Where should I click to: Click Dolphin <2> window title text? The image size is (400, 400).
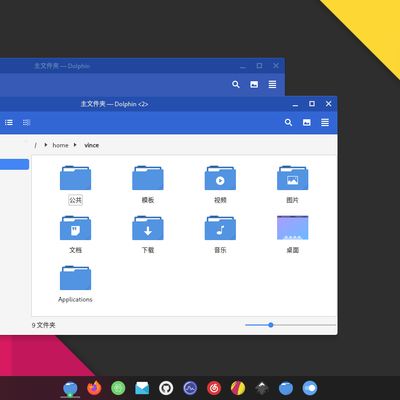(114, 104)
